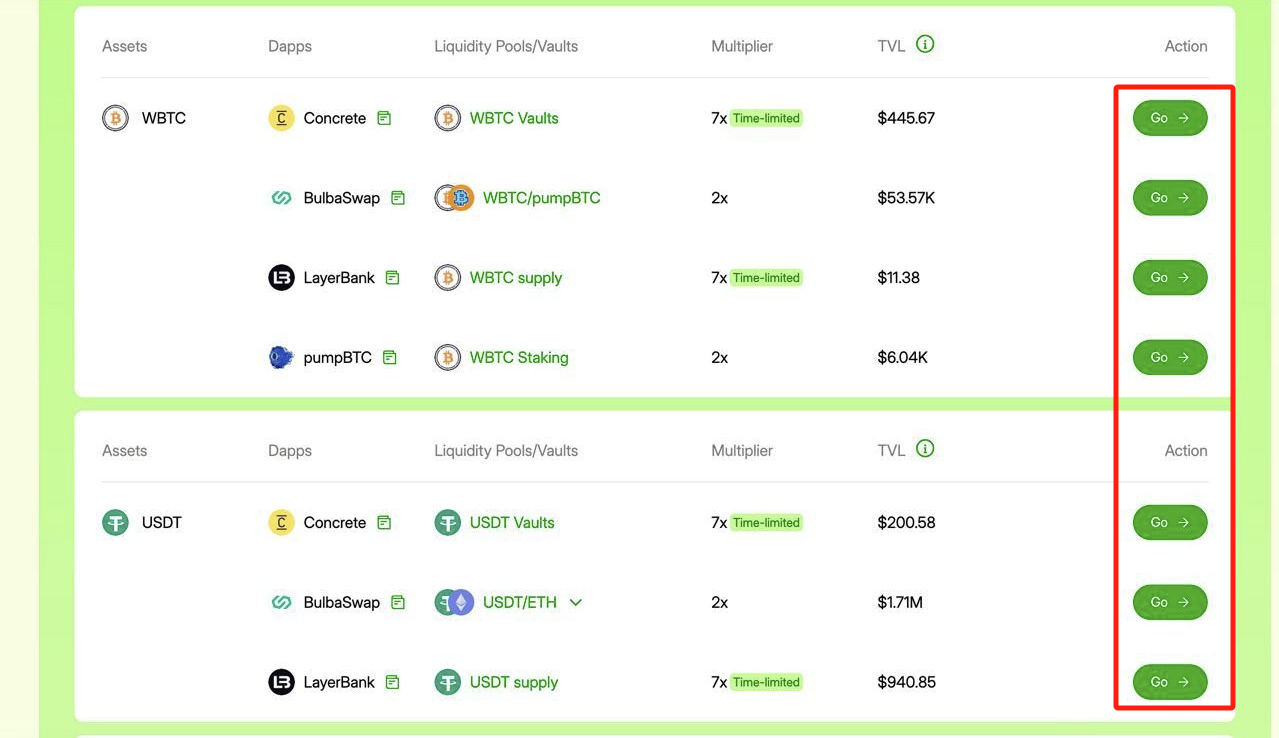
Task: Open the WBTC Staking link
Action: pyautogui.click(x=519, y=357)
